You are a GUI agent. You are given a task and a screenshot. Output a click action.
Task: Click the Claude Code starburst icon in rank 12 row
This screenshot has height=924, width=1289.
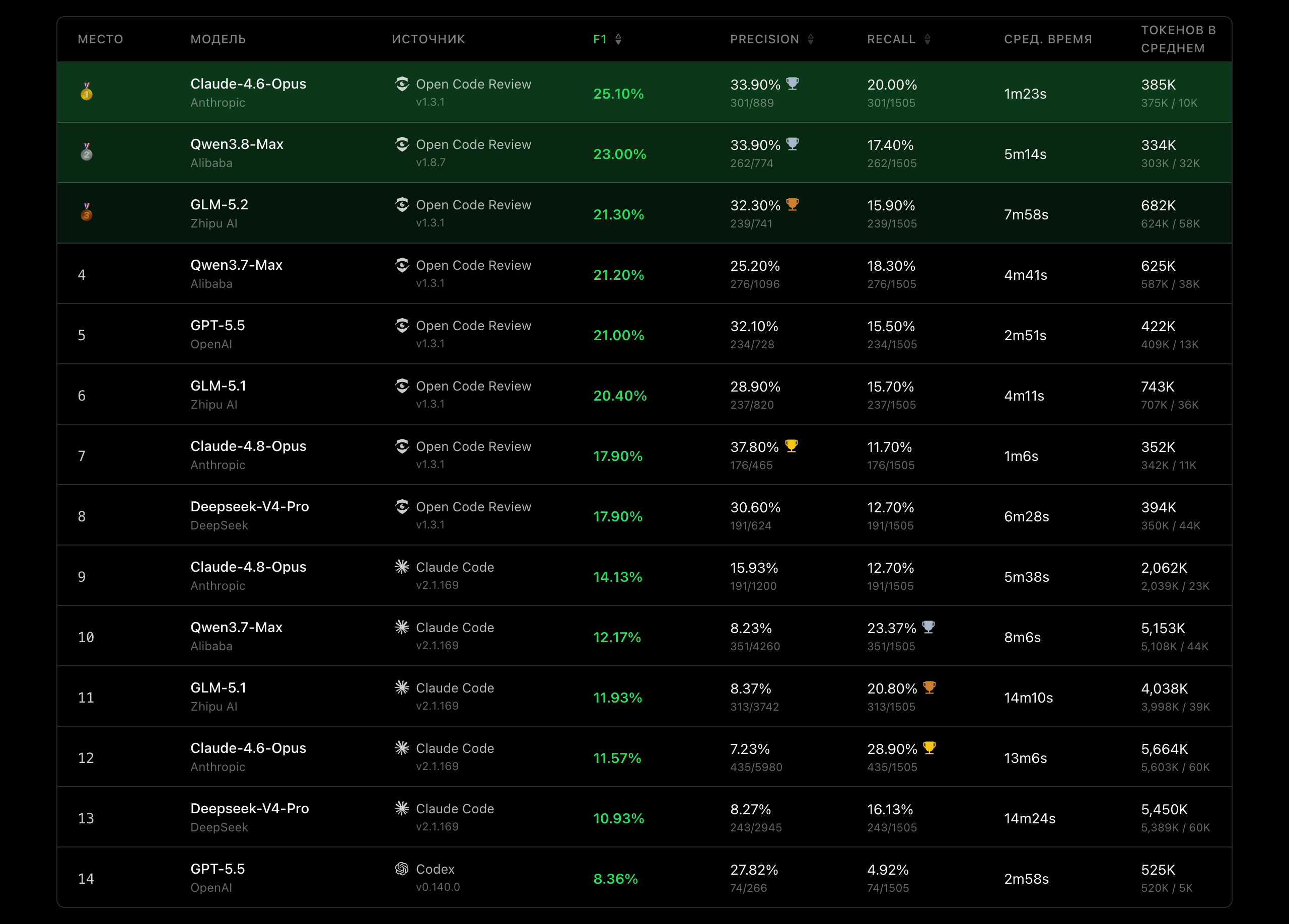(402, 748)
